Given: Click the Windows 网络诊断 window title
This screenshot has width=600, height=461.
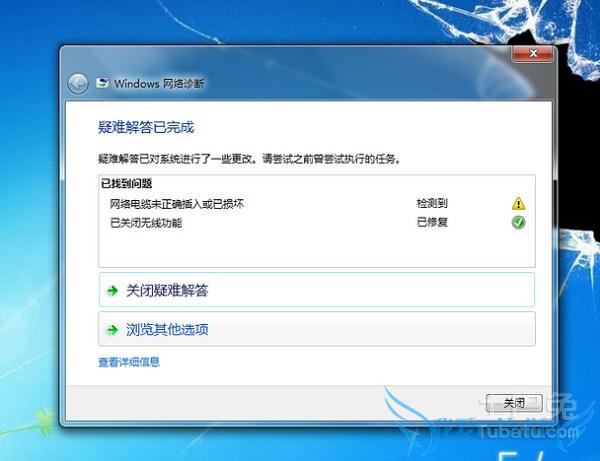Looking at the screenshot, I should point(159,83).
